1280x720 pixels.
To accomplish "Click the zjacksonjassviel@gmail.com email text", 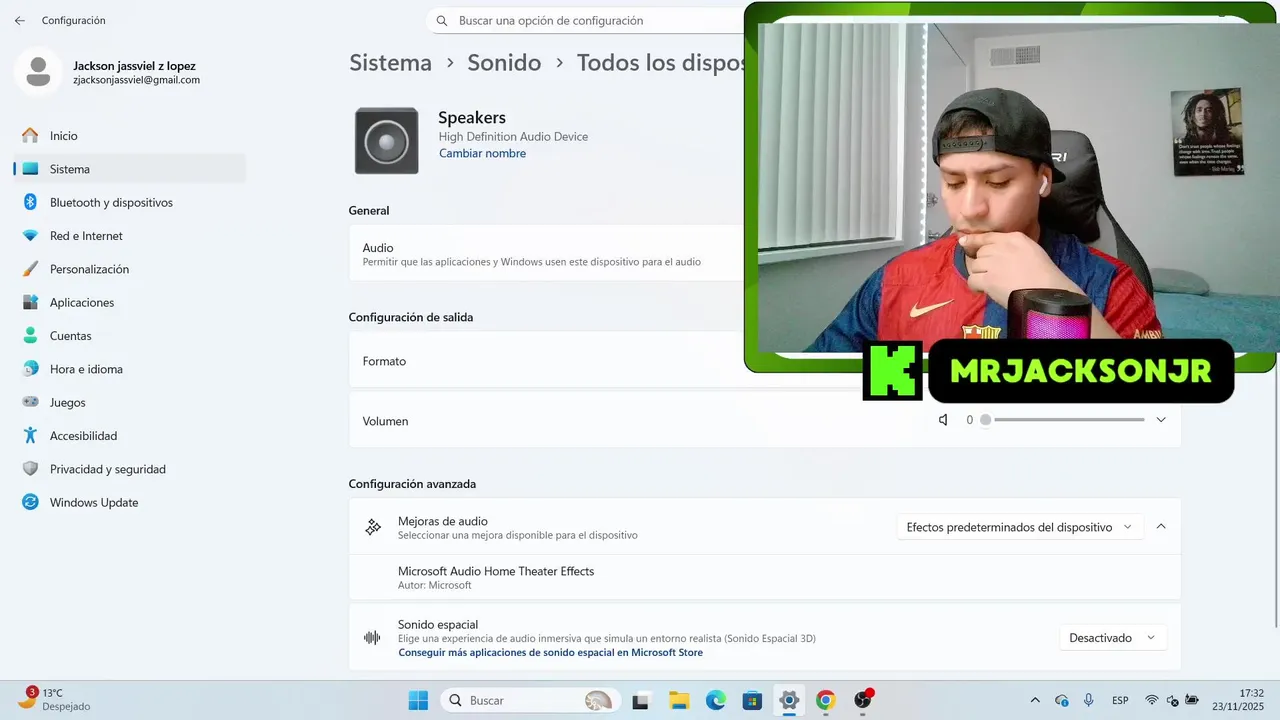I will point(137,80).
